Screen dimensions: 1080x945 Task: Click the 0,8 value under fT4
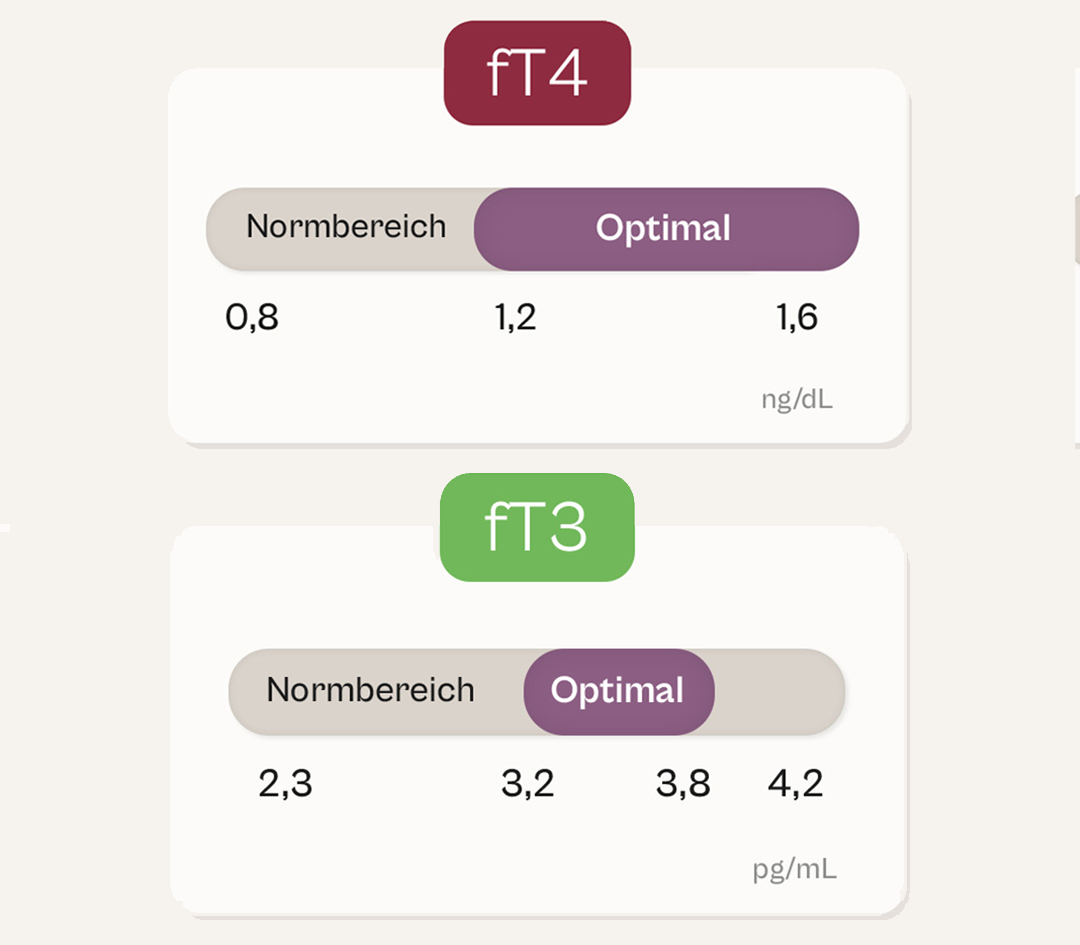pos(252,318)
